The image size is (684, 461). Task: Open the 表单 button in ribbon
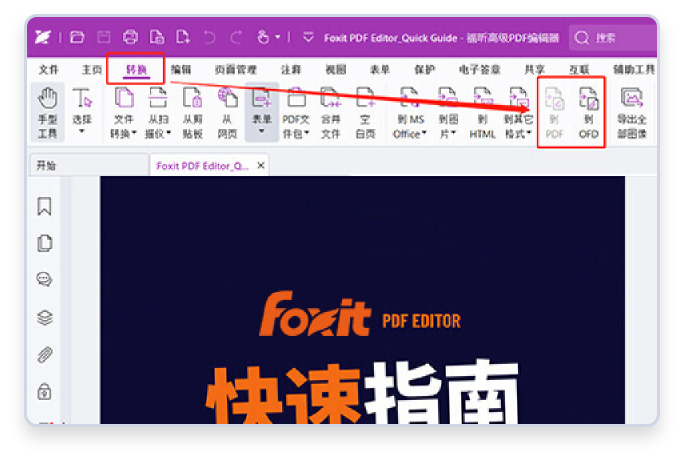(x=262, y=111)
